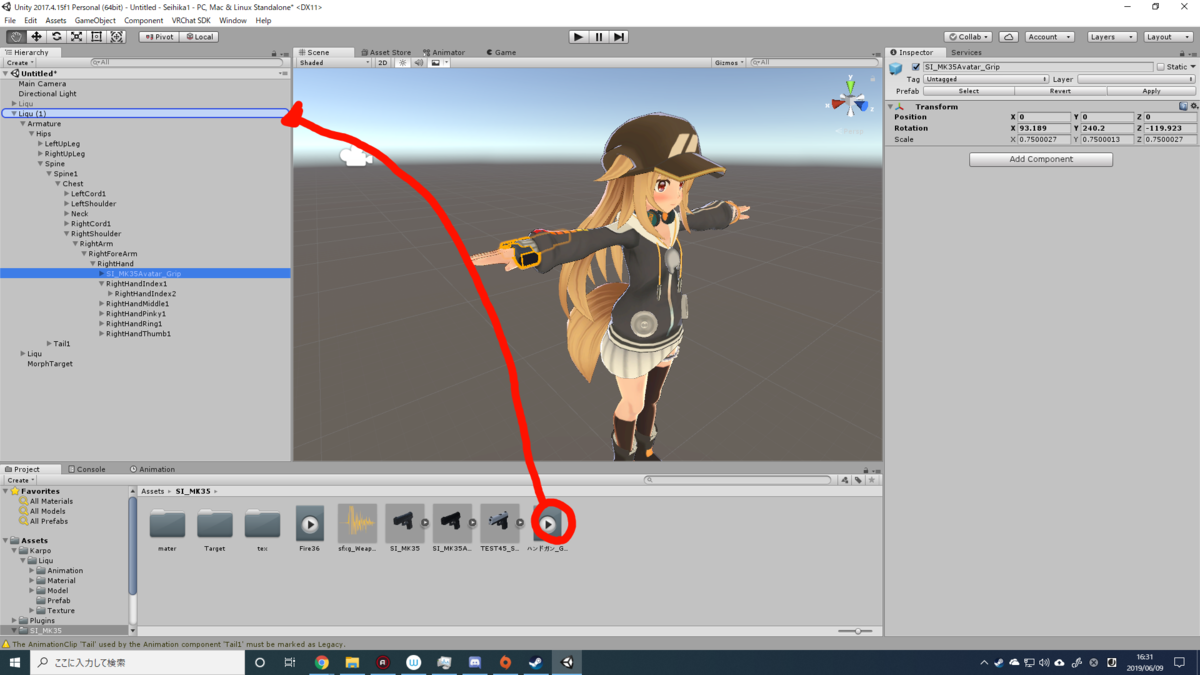The height and width of the screenshot is (675, 1200).
Task: Switch to the Console tab
Action: point(87,469)
